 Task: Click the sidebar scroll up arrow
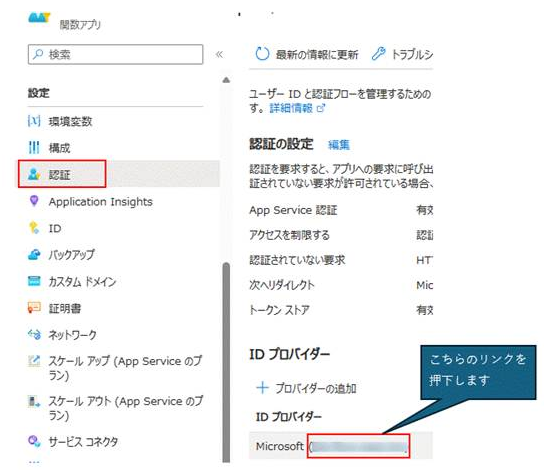227,80
